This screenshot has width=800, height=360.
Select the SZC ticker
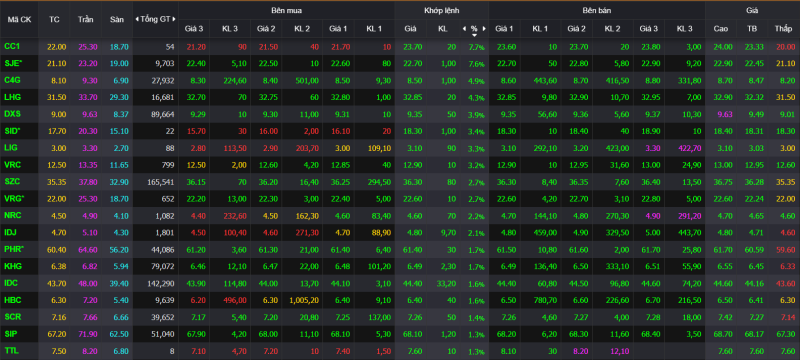point(12,182)
